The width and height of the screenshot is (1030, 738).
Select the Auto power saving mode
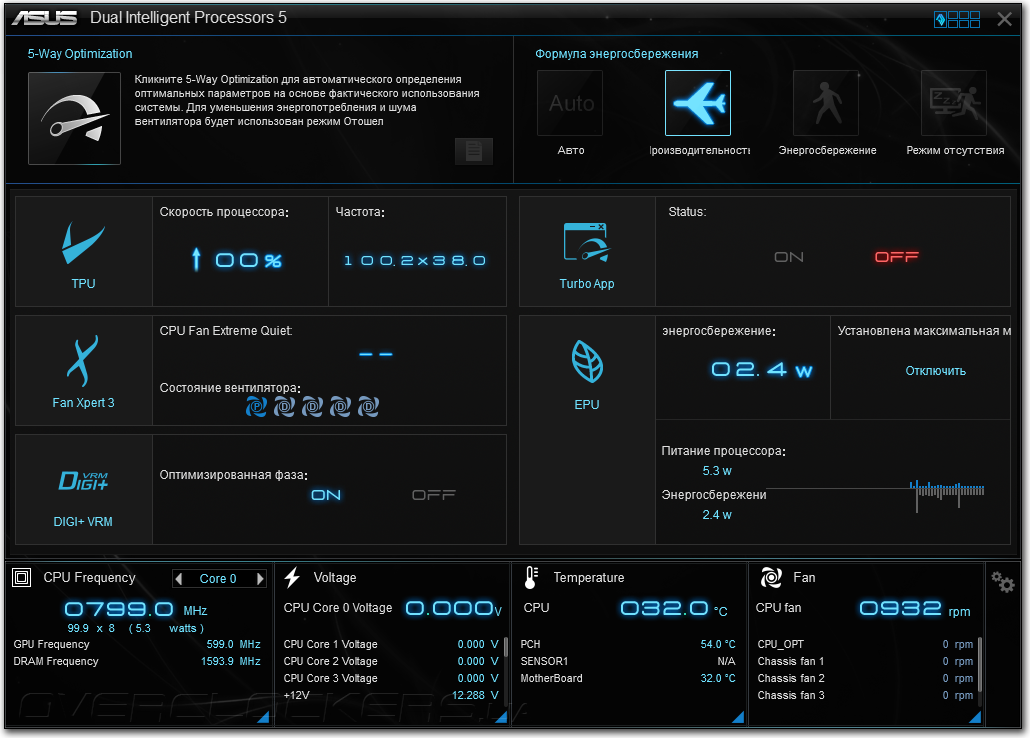pos(570,103)
